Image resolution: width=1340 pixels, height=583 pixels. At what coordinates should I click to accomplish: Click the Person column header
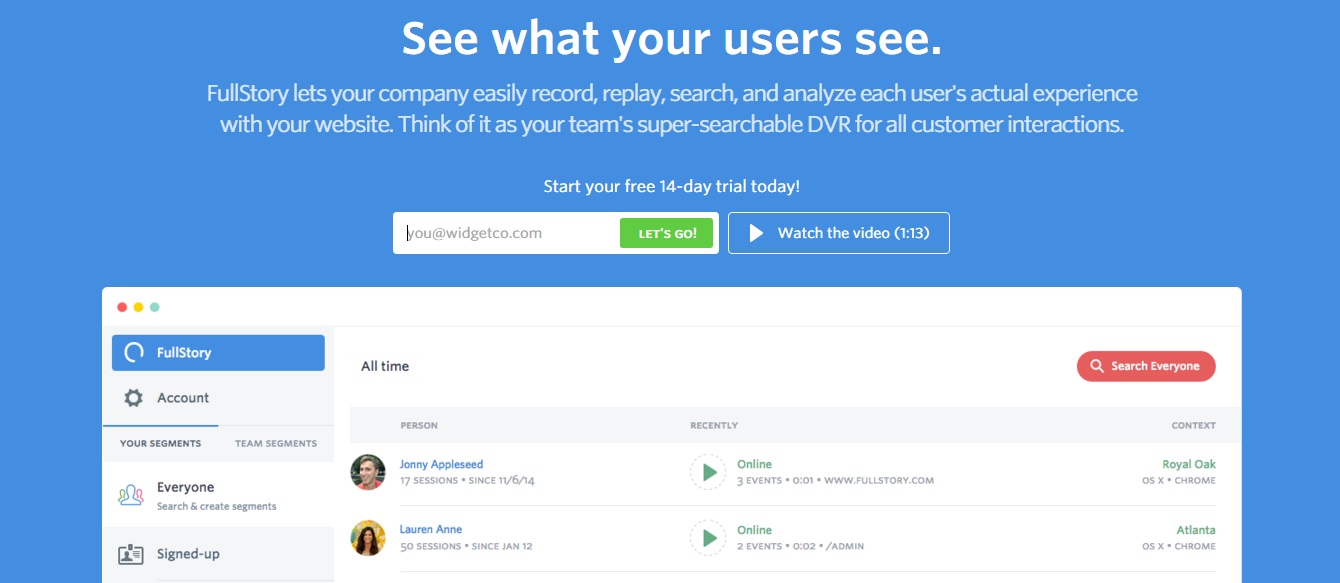(419, 425)
